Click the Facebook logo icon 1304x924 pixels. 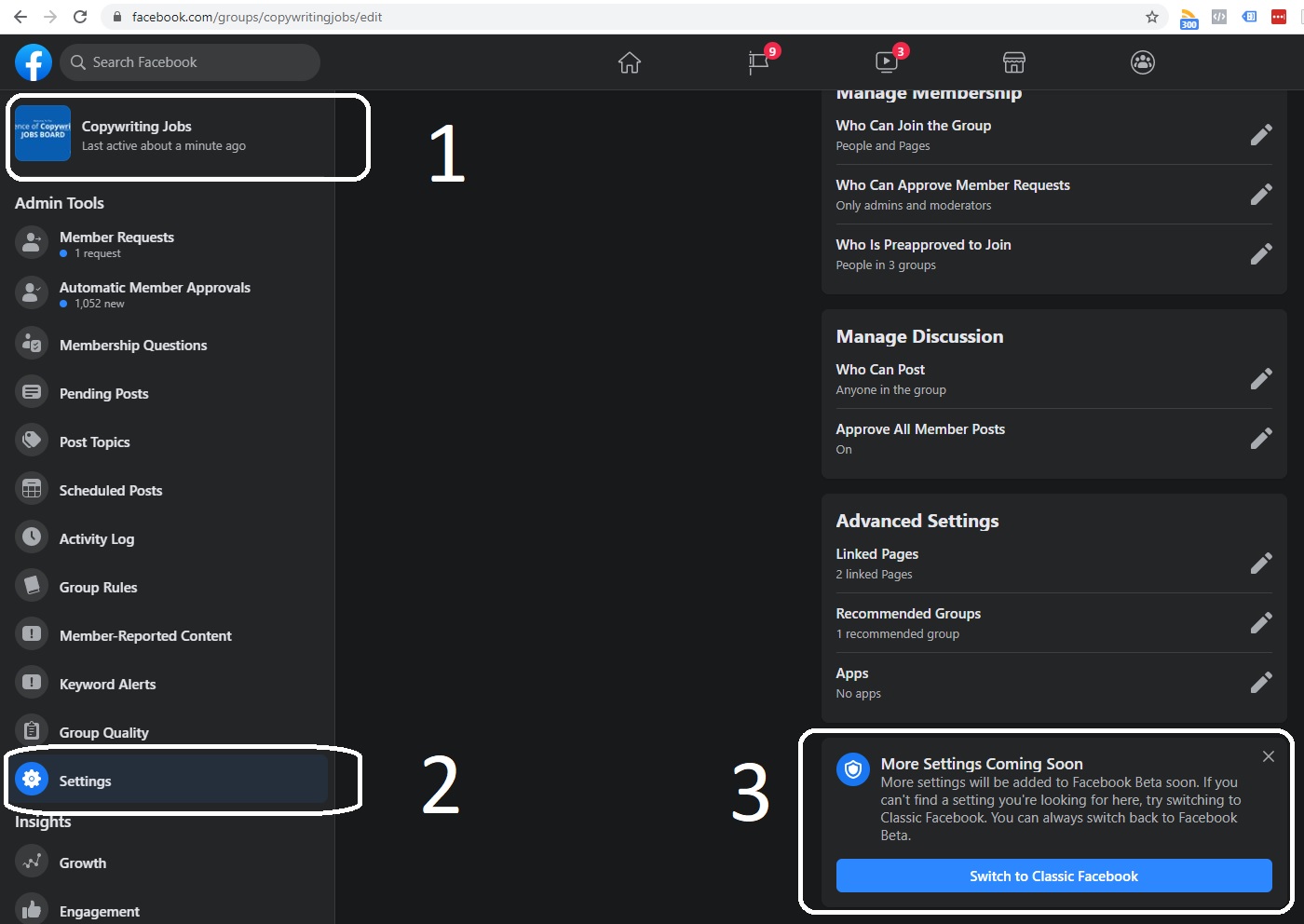[x=34, y=62]
